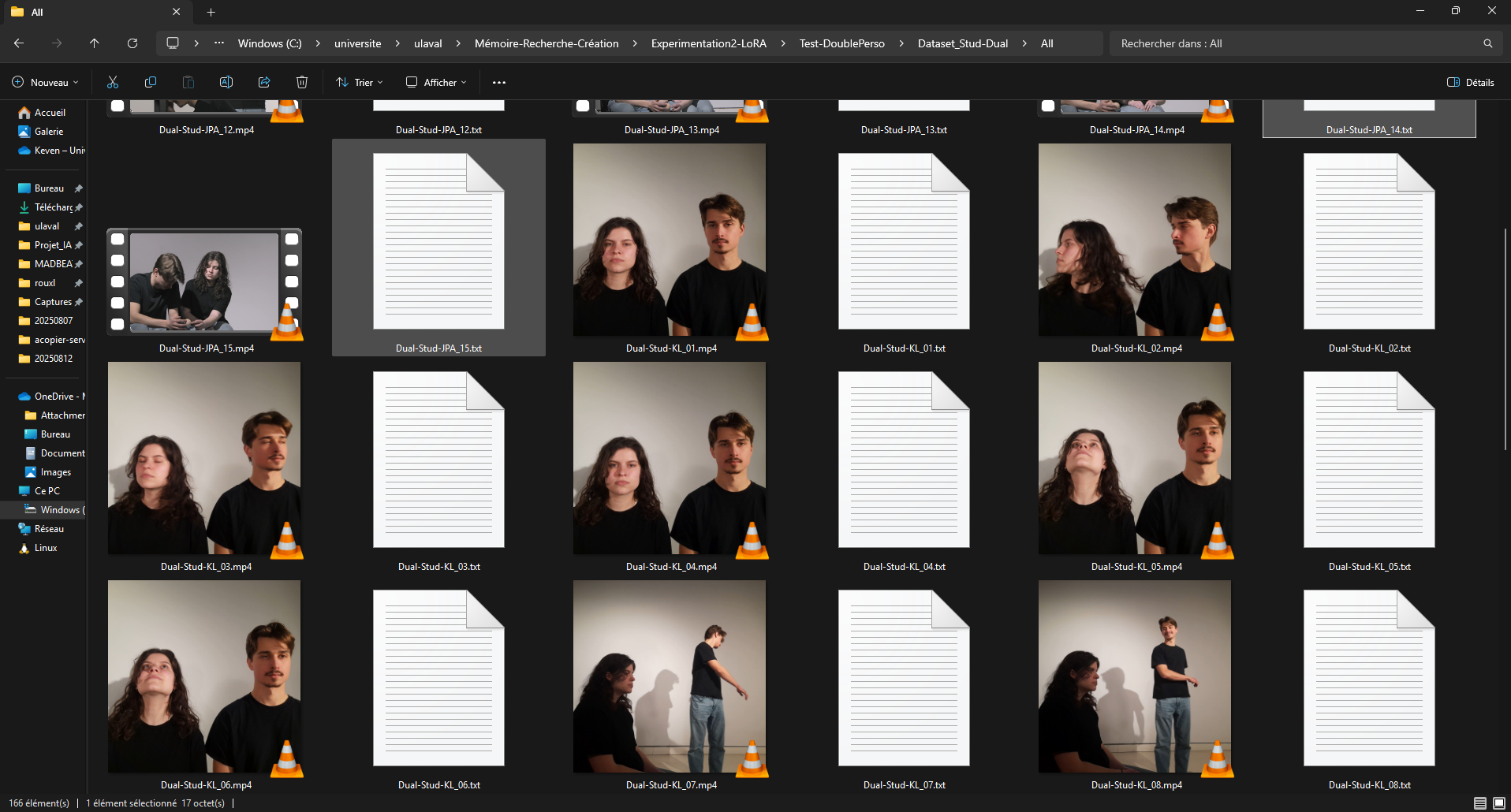This screenshot has width=1511, height=812.
Task: Open the three-dots more options menu
Action: (x=499, y=82)
